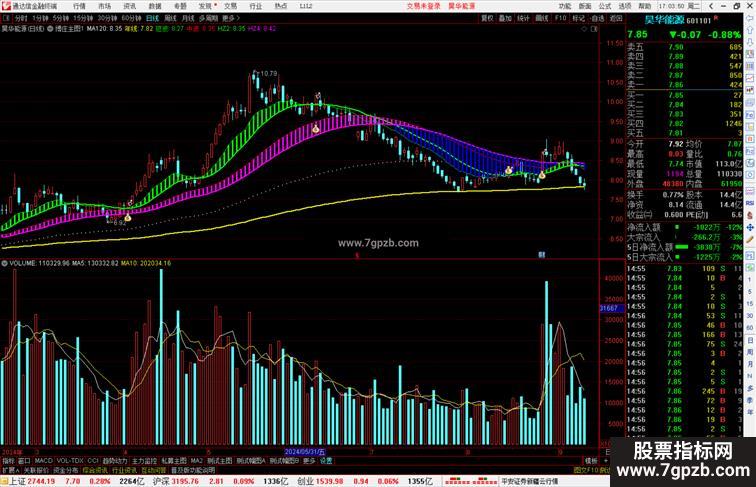Select the MA2 indicator tab
The width and height of the screenshot is (756, 487).
click(x=197, y=461)
